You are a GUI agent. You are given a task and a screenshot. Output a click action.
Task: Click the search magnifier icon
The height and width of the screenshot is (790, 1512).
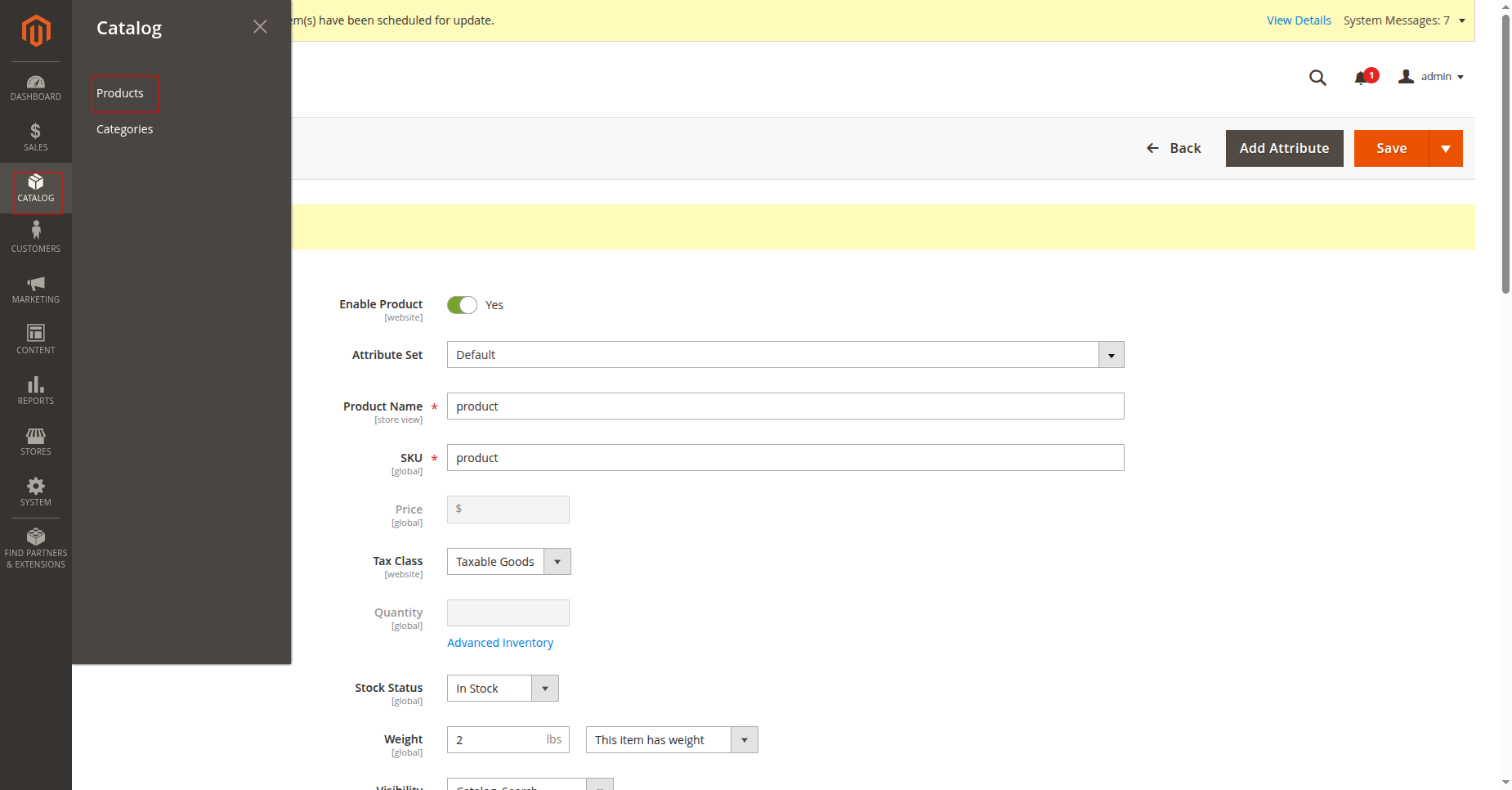(1317, 78)
